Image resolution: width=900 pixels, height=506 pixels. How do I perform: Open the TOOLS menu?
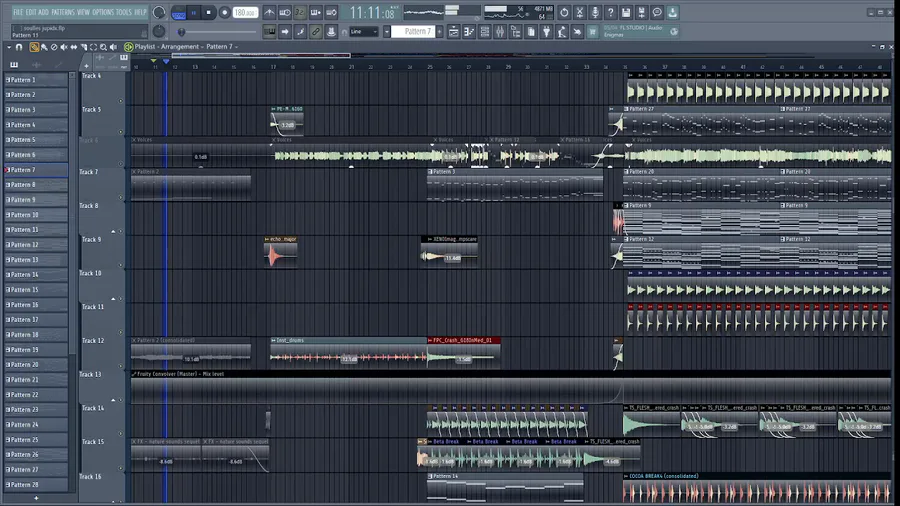[x=123, y=12]
